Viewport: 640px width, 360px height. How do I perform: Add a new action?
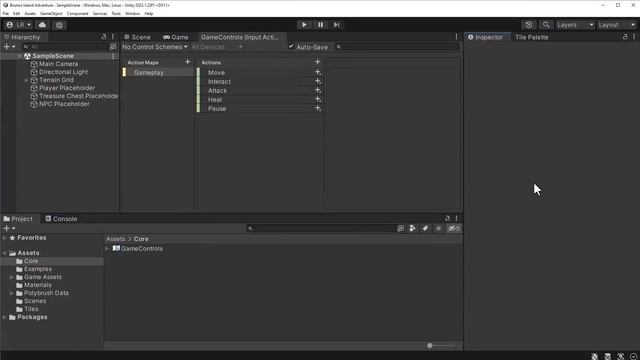point(318,62)
